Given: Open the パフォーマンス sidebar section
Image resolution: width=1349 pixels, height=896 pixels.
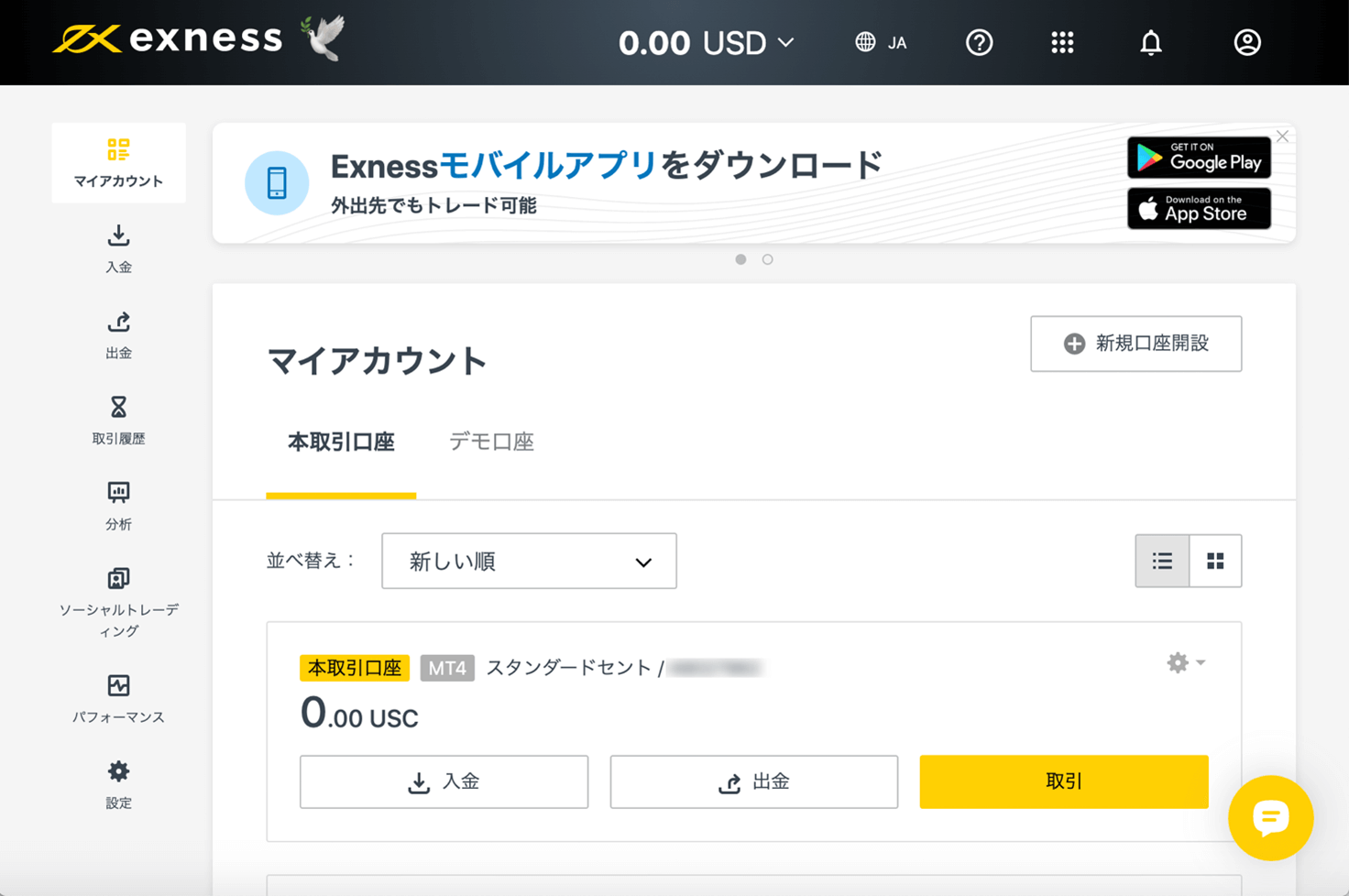Looking at the screenshot, I should point(118,696).
